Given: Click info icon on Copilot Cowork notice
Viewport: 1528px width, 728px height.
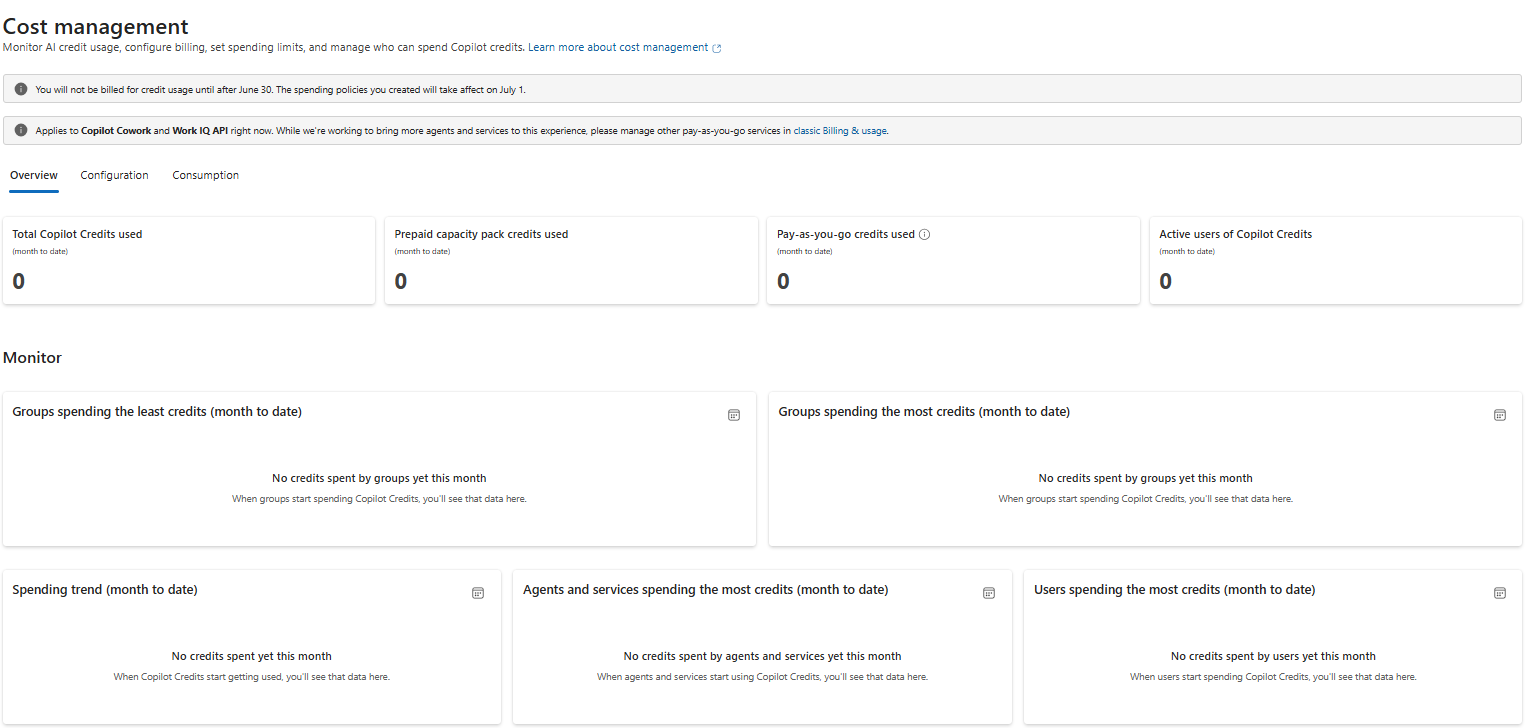Looking at the screenshot, I should point(21,130).
